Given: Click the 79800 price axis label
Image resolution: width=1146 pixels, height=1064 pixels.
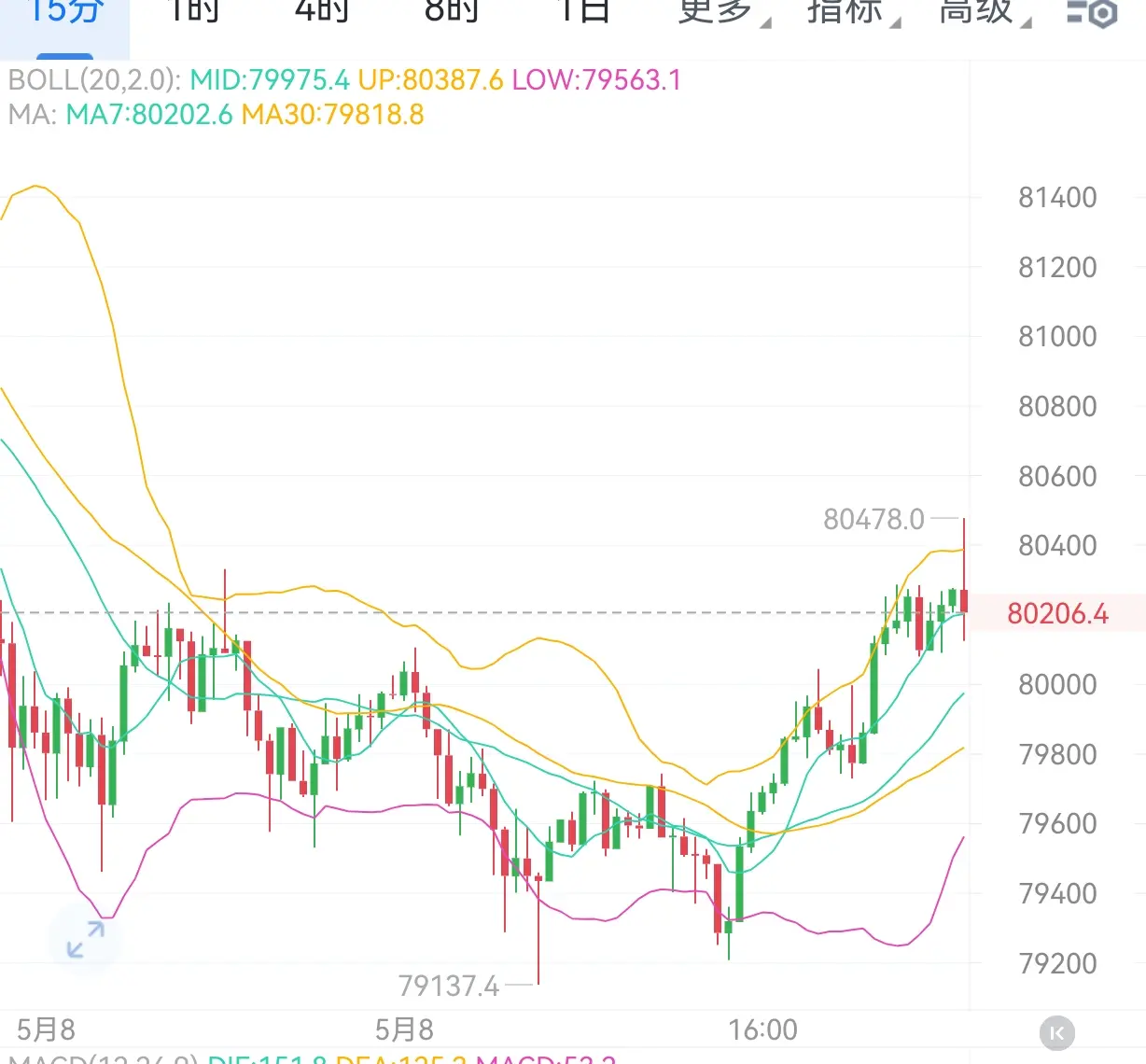Looking at the screenshot, I should click(x=1057, y=755).
